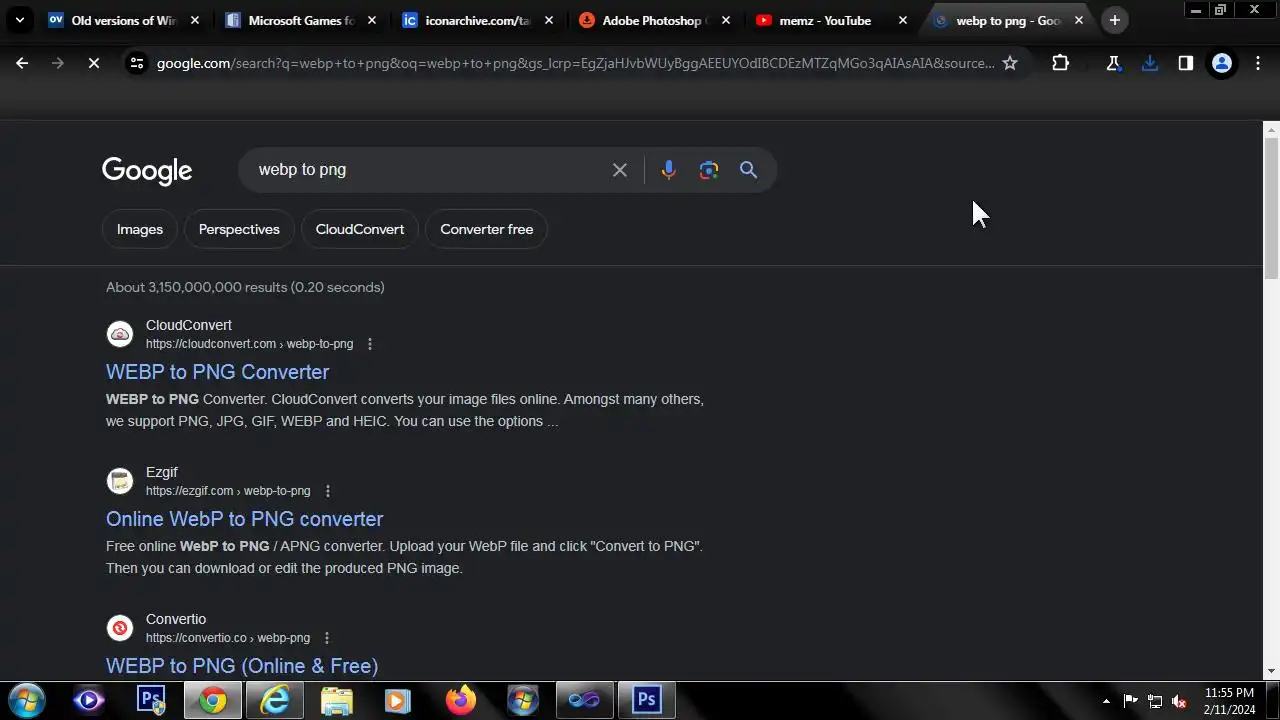Filter results by Perspectives chip
This screenshot has width=1280, height=720.
click(x=239, y=229)
